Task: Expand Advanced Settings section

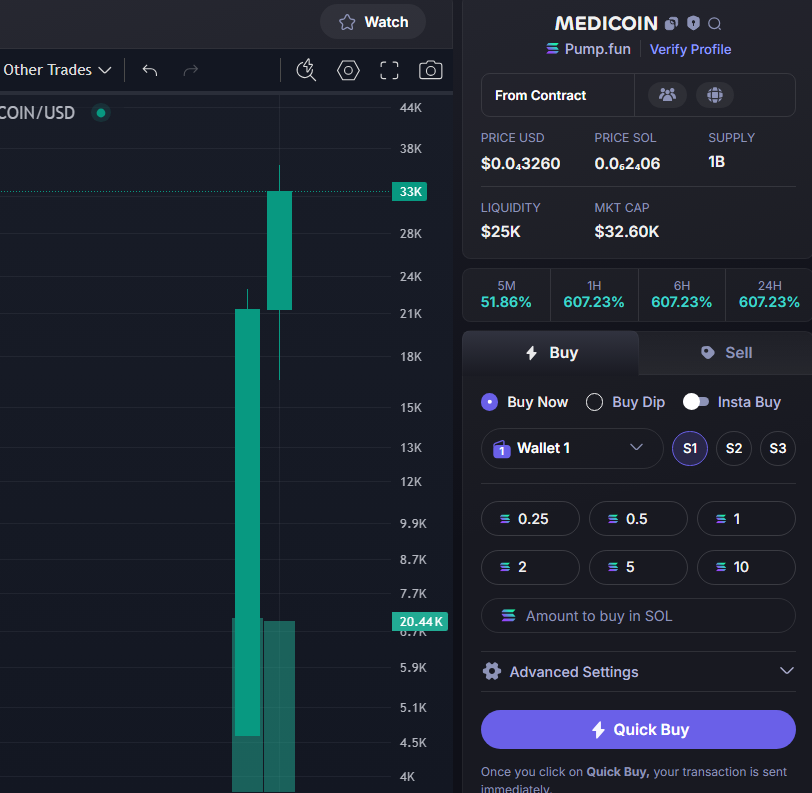Action: pos(638,672)
